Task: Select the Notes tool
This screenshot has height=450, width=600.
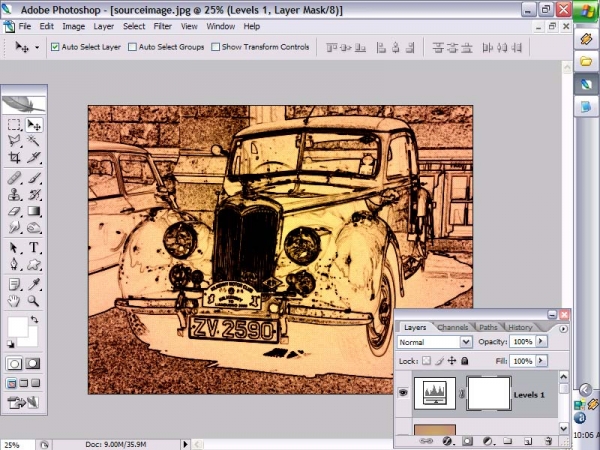Action: [14, 284]
